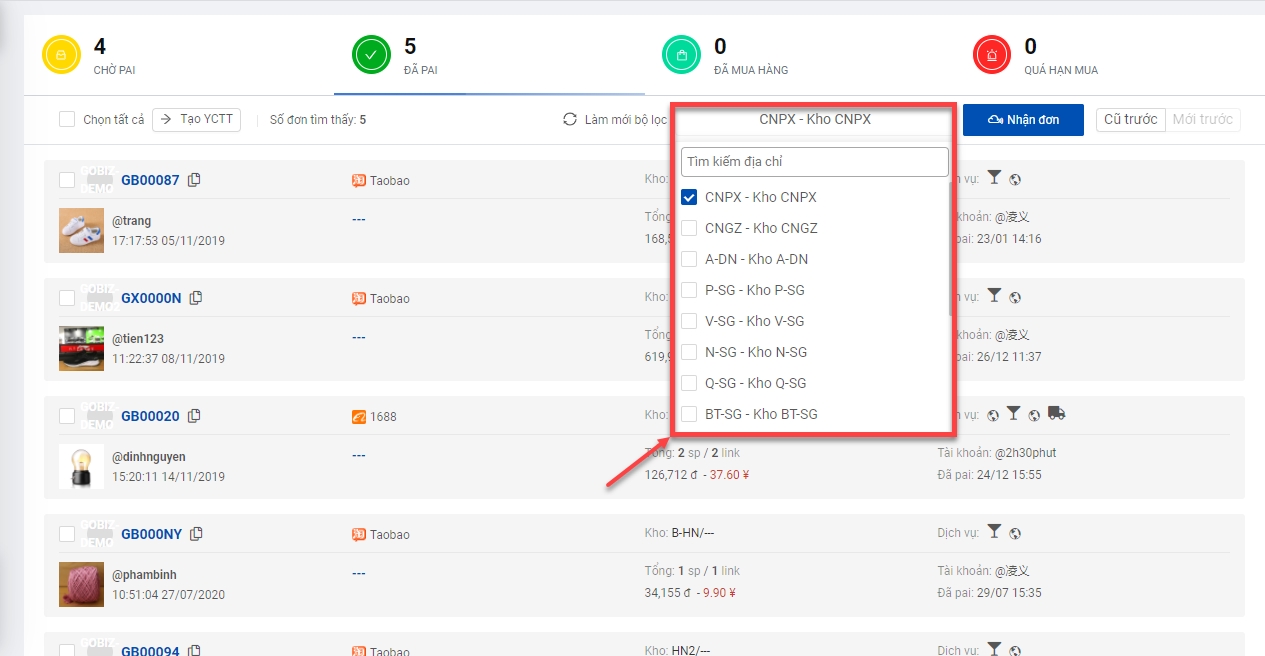This screenshot has width=1265, height=656.
Task: Click the account '@2h30phut'
Action: [x=1025, y=453]
